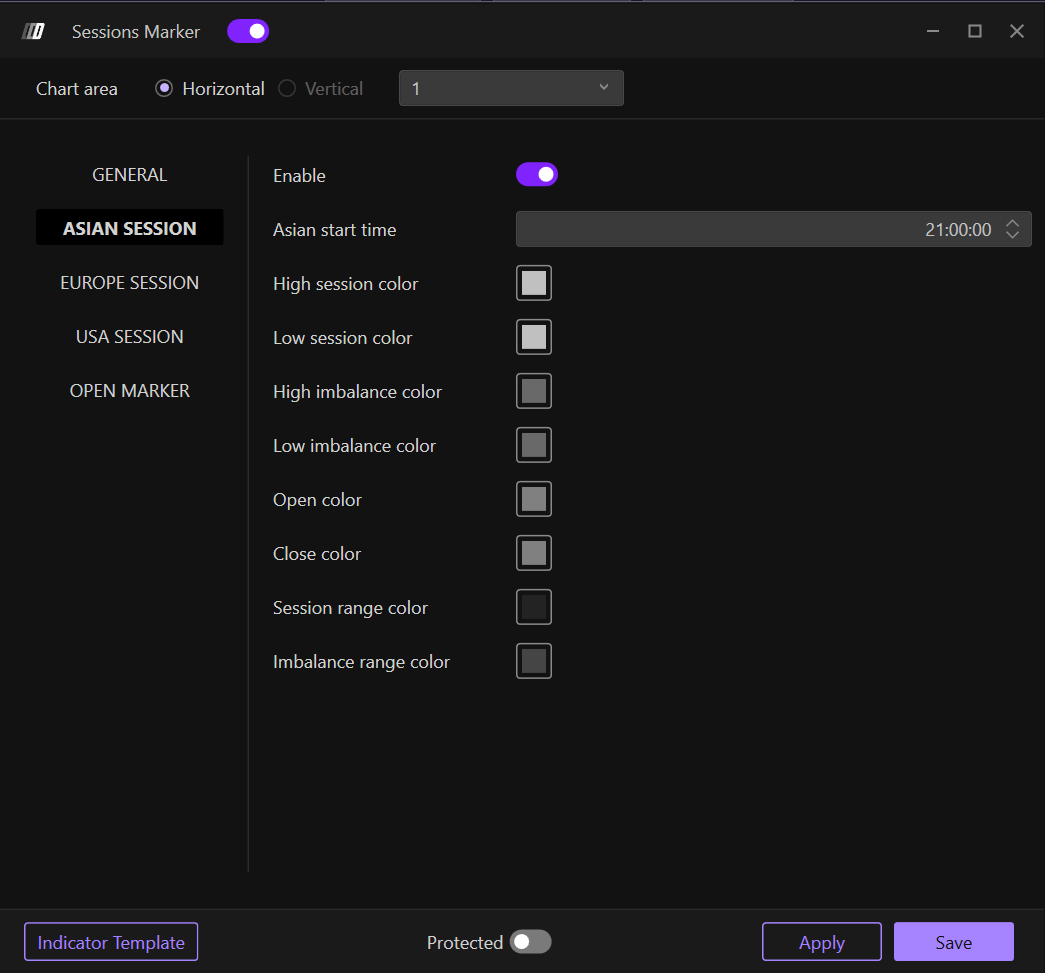Turn on the Protected switch
Image resolution: width=1045 pixels, height=973 pixels.
[530, 942]
